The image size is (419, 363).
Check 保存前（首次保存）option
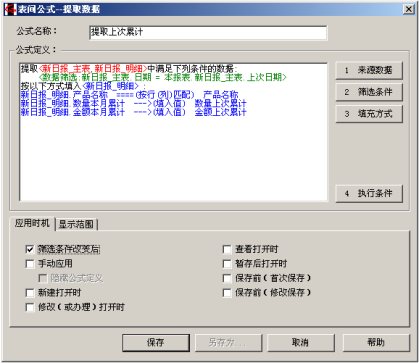[227, 278]
